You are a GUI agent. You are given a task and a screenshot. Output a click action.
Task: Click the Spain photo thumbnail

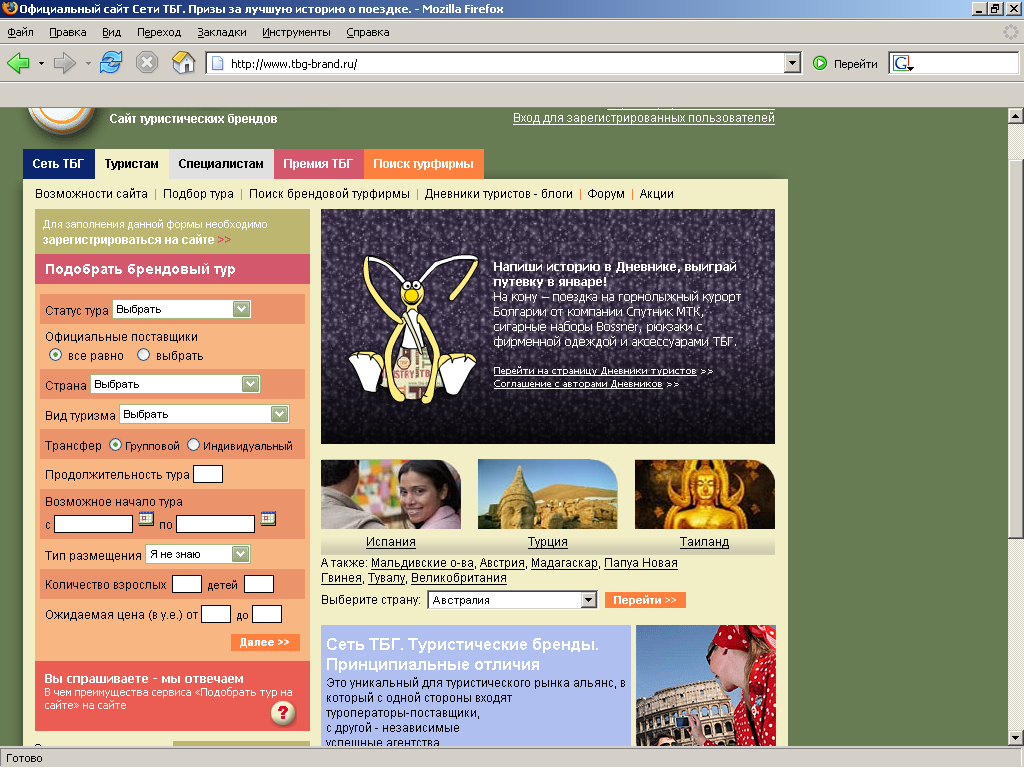(391, 494)
